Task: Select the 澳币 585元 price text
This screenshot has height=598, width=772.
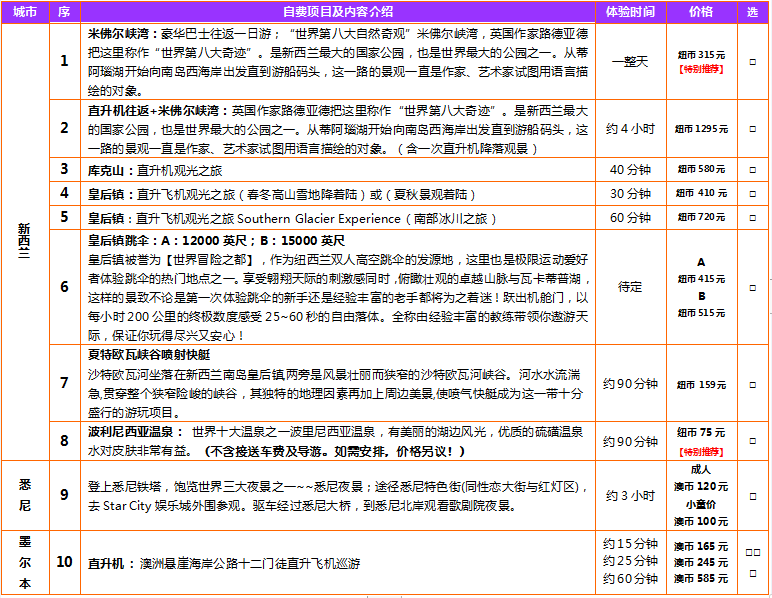Action: [x=700, y=579]
